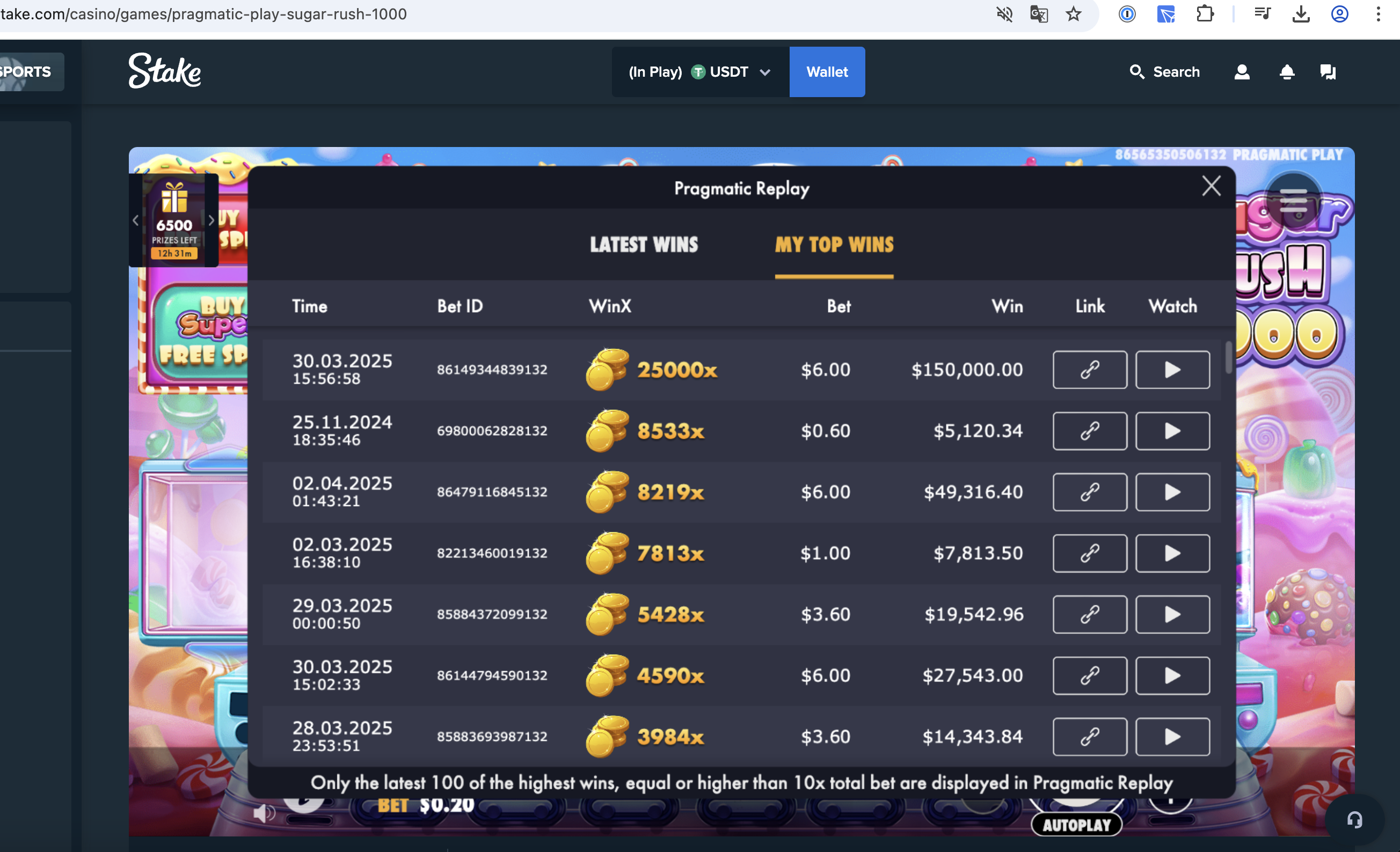Click Bet ID 69800062828132

tap(492, 431)
